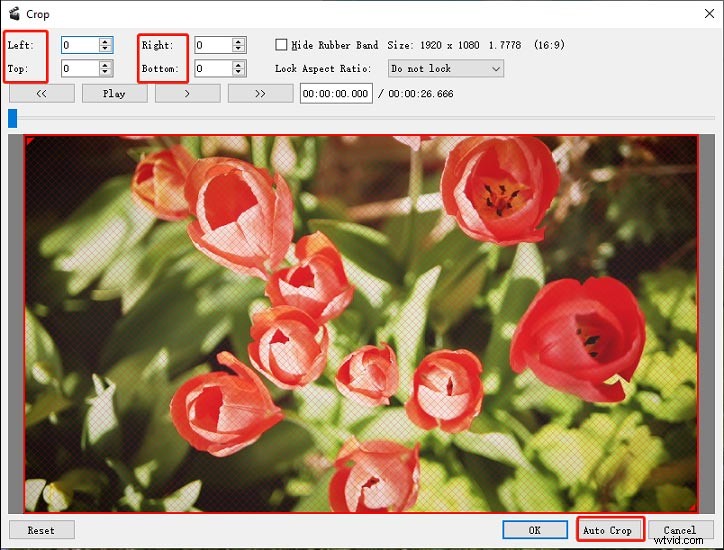Close the Crop dialog window
The height and width of the screenshot is (550, 724).
pos(709,14)
